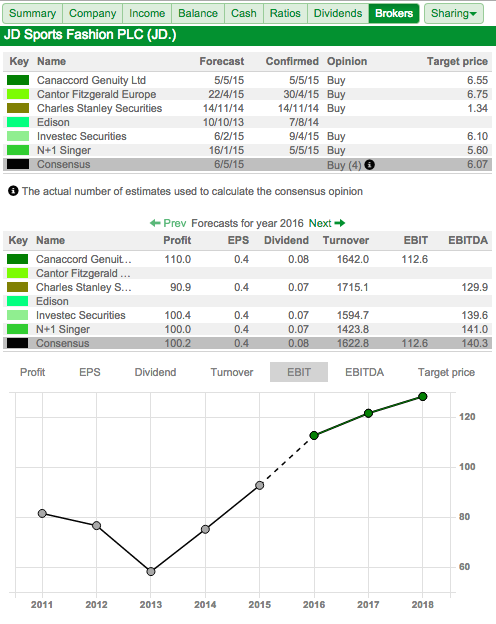Click the Turnover column header in forecasts
Image resolution: width=496 pixels, height=624 pixels.
(346, 240)
